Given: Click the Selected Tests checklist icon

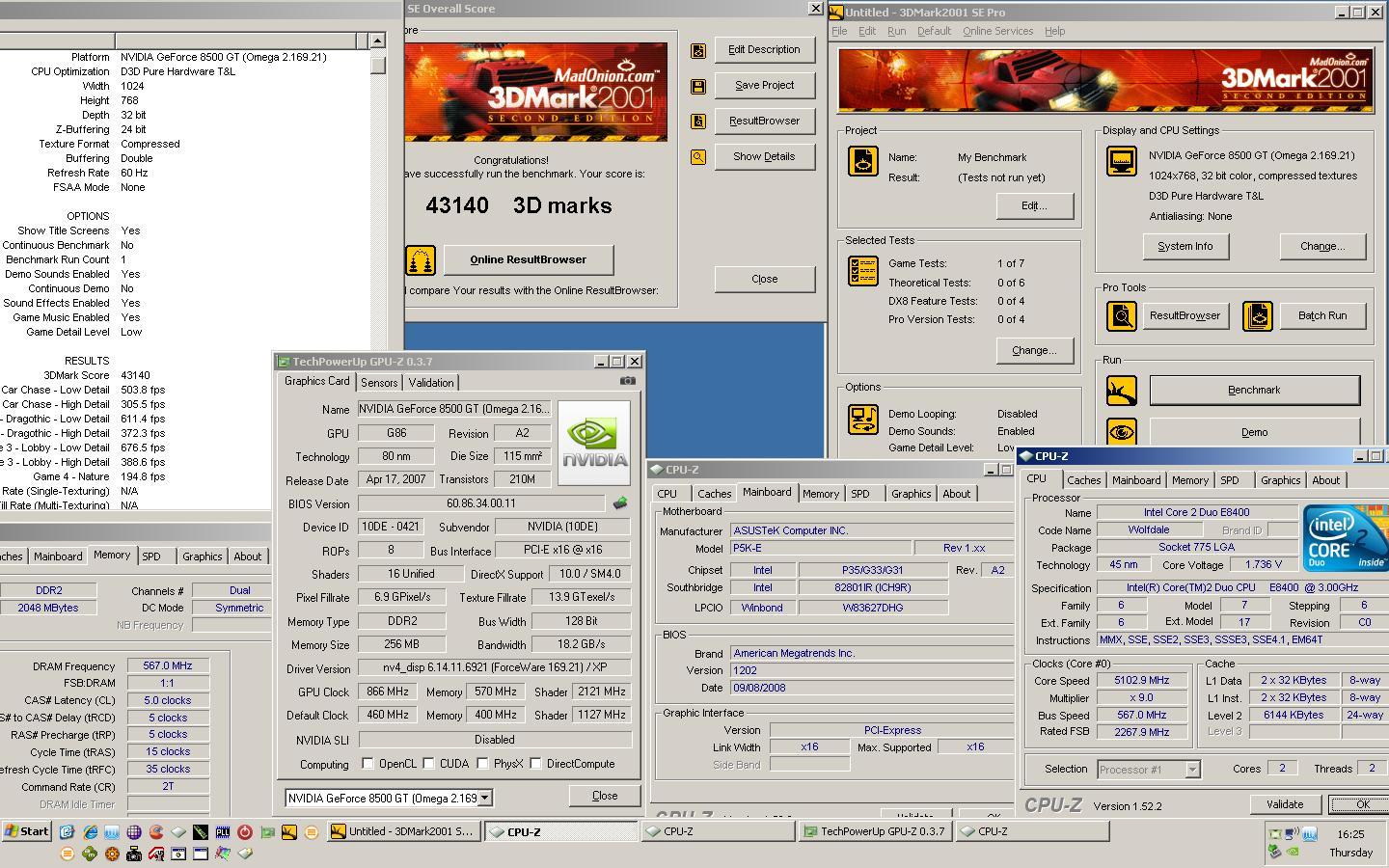Looking at the screenshot, I should [863, 271].
